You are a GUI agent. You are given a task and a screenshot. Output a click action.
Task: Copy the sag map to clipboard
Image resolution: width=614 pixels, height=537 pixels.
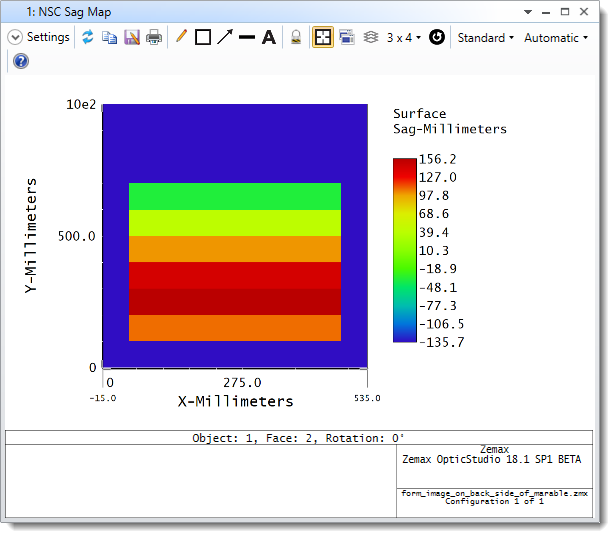[x=109, y=37]
